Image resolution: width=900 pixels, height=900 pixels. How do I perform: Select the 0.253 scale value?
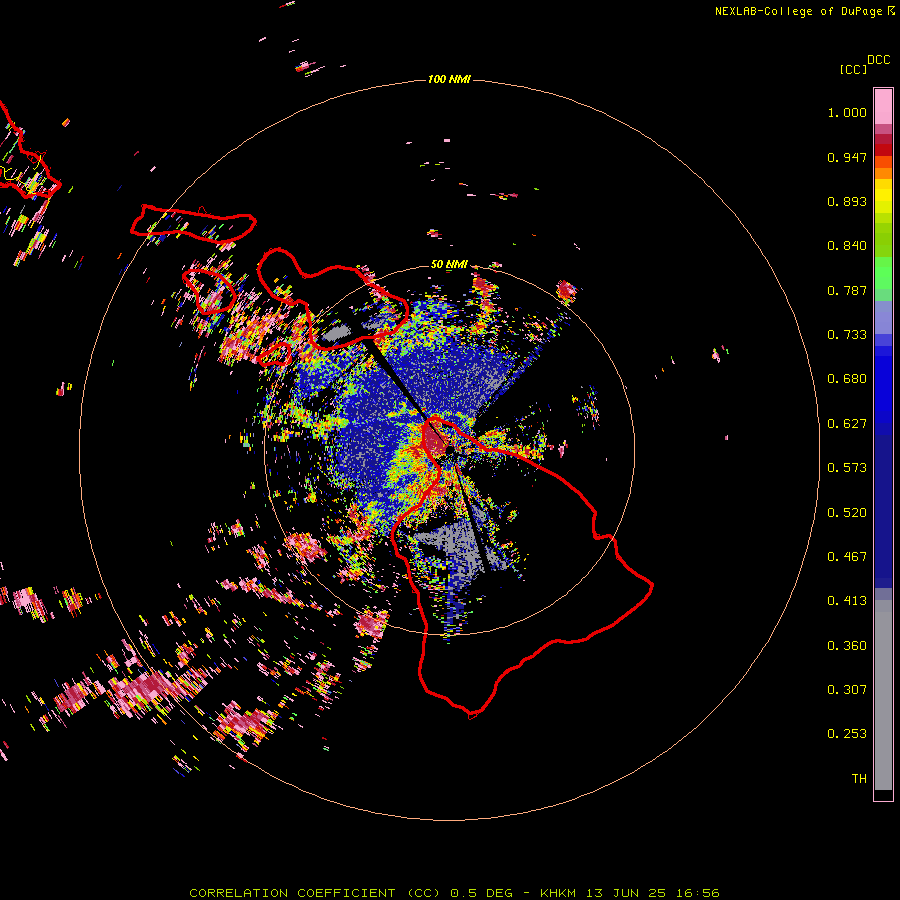pyautogui.click(x=847, y=734)
